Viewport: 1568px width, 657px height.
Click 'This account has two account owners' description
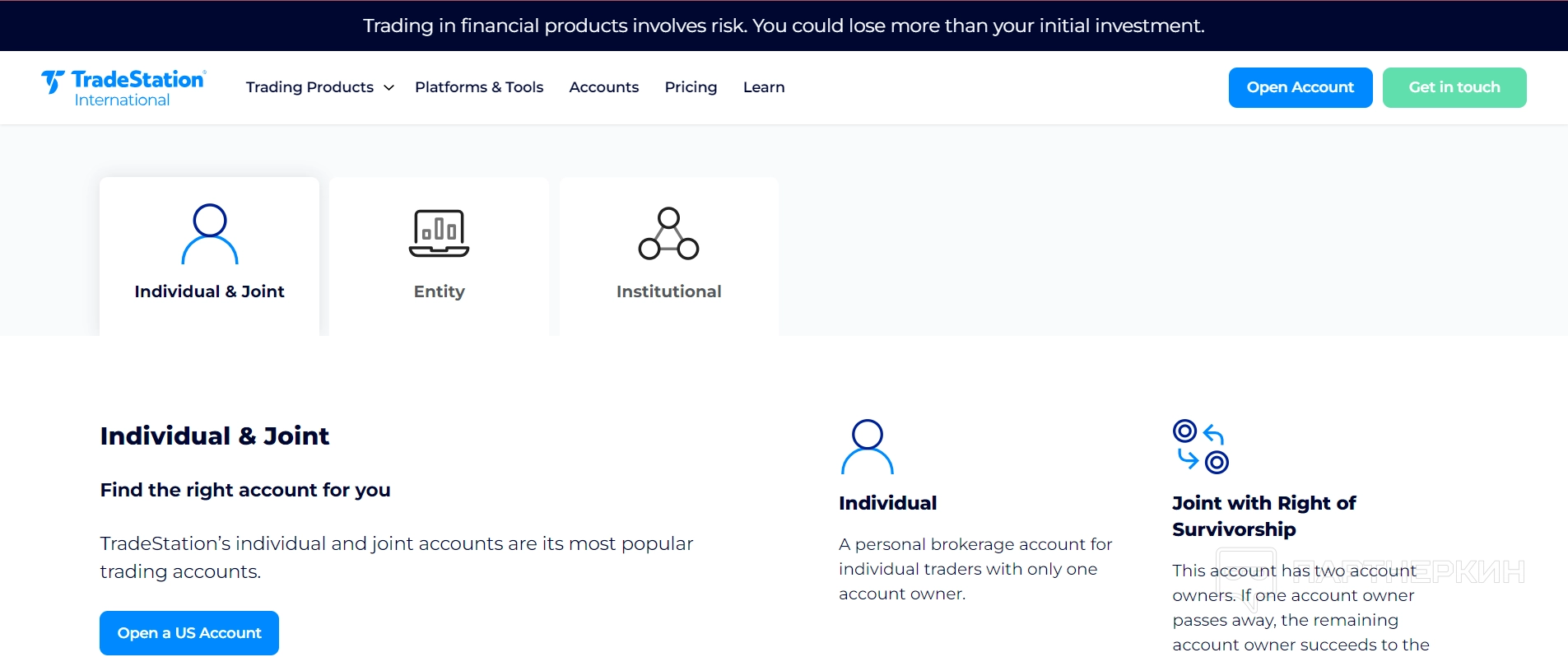tap(1300, 608)
